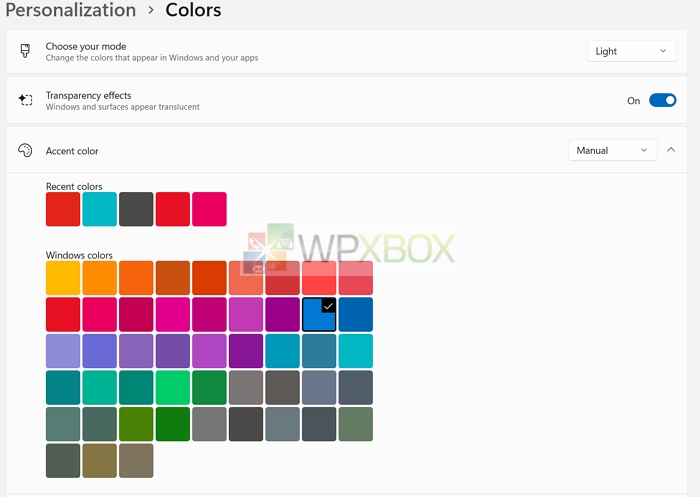700x497 pixels.
Task: Click the palette icon beside Accent color
Action: [25, 150]
